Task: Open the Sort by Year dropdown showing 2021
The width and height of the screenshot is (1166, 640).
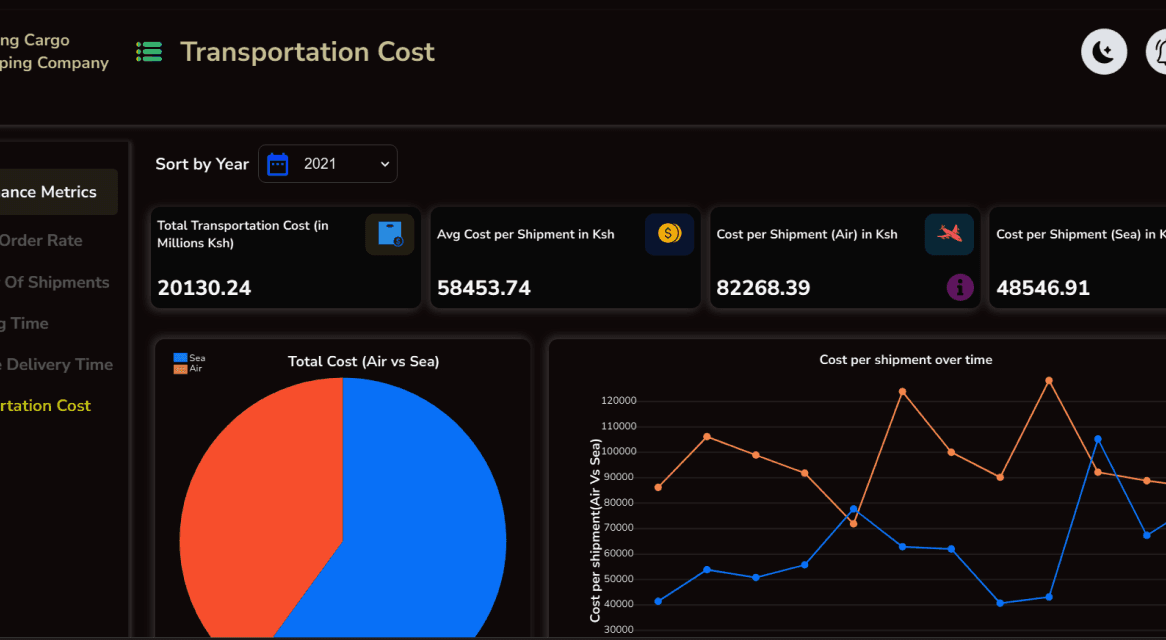Action: point(328,164)
